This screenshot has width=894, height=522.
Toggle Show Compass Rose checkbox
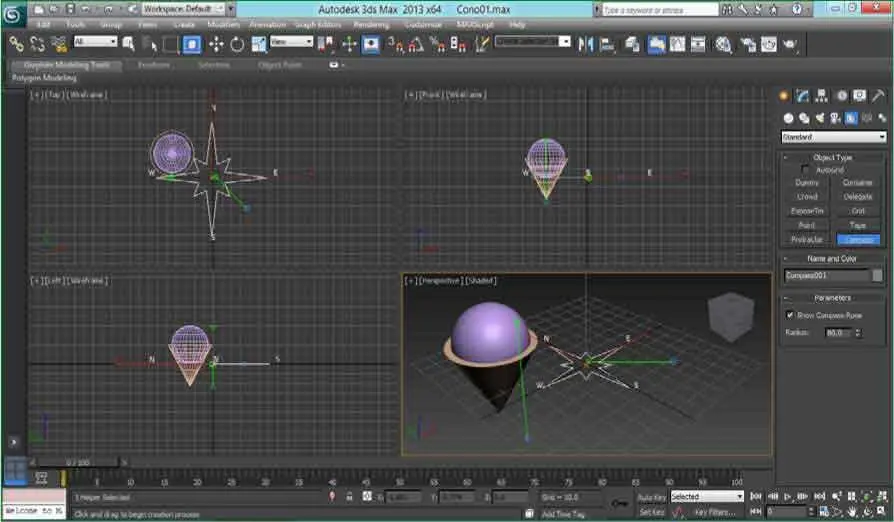(x=790, y=315)
